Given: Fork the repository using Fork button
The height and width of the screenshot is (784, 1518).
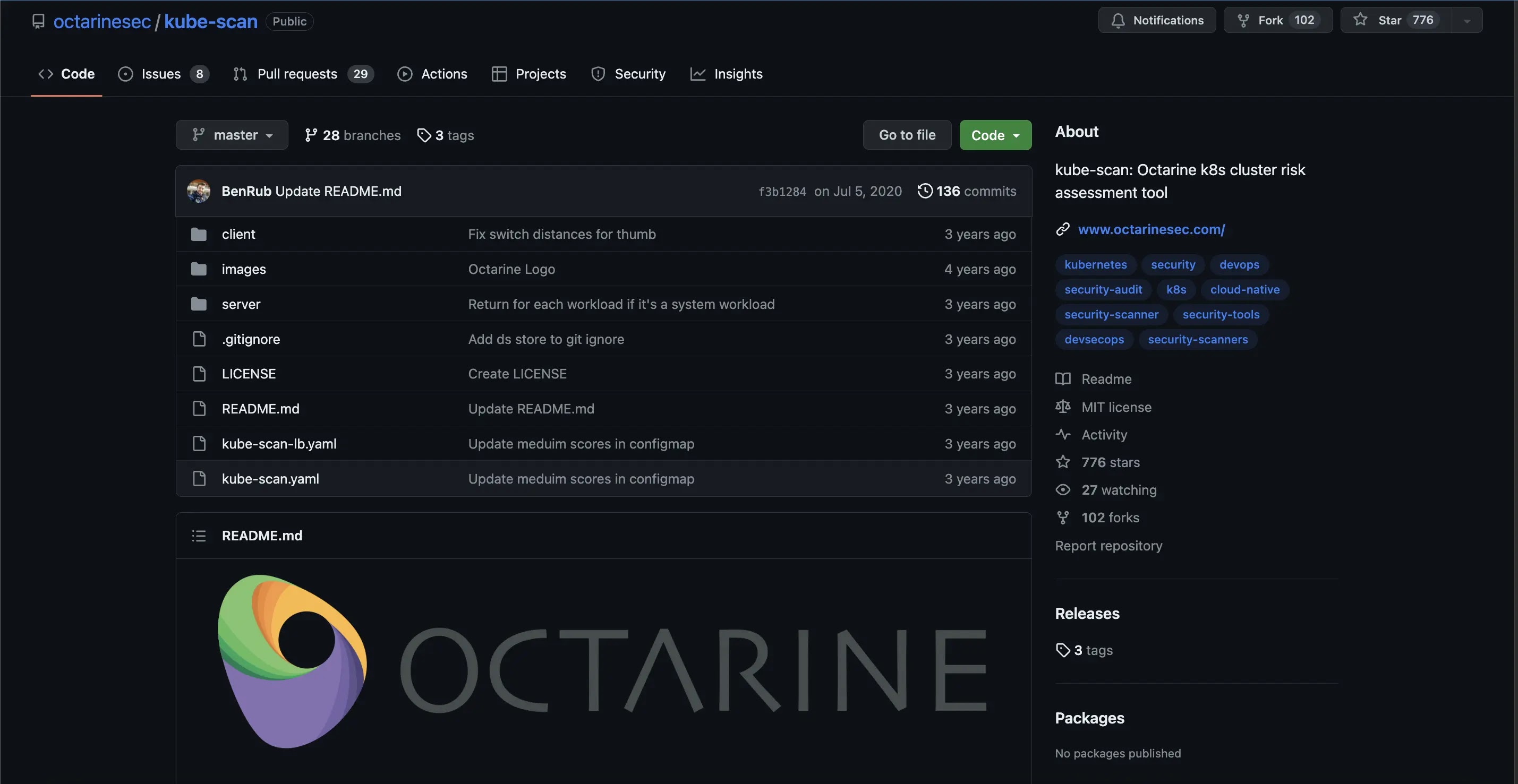Looking at the screenshot, I should click(1277, 20).
